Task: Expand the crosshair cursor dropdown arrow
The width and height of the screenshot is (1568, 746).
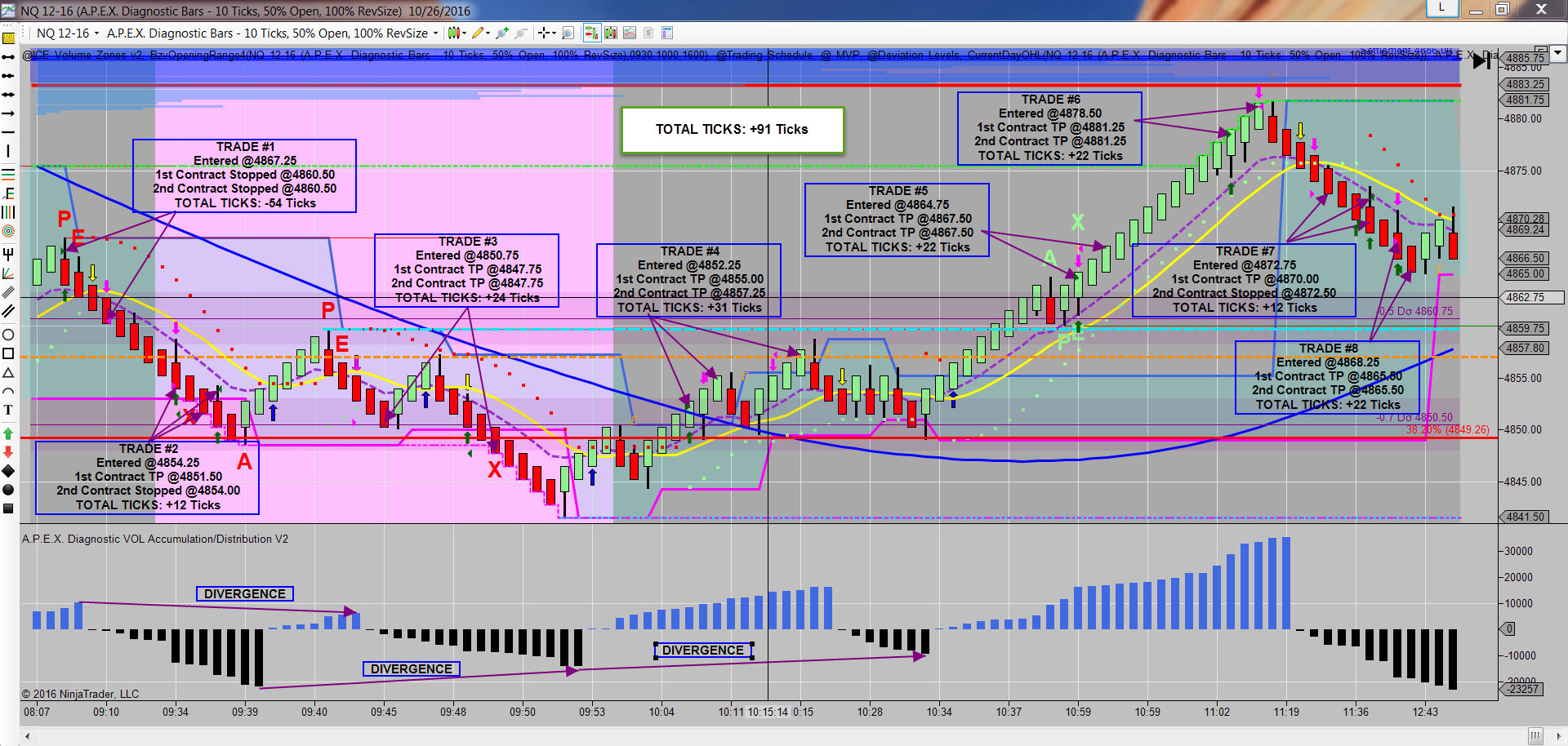Action: (554, 33)
